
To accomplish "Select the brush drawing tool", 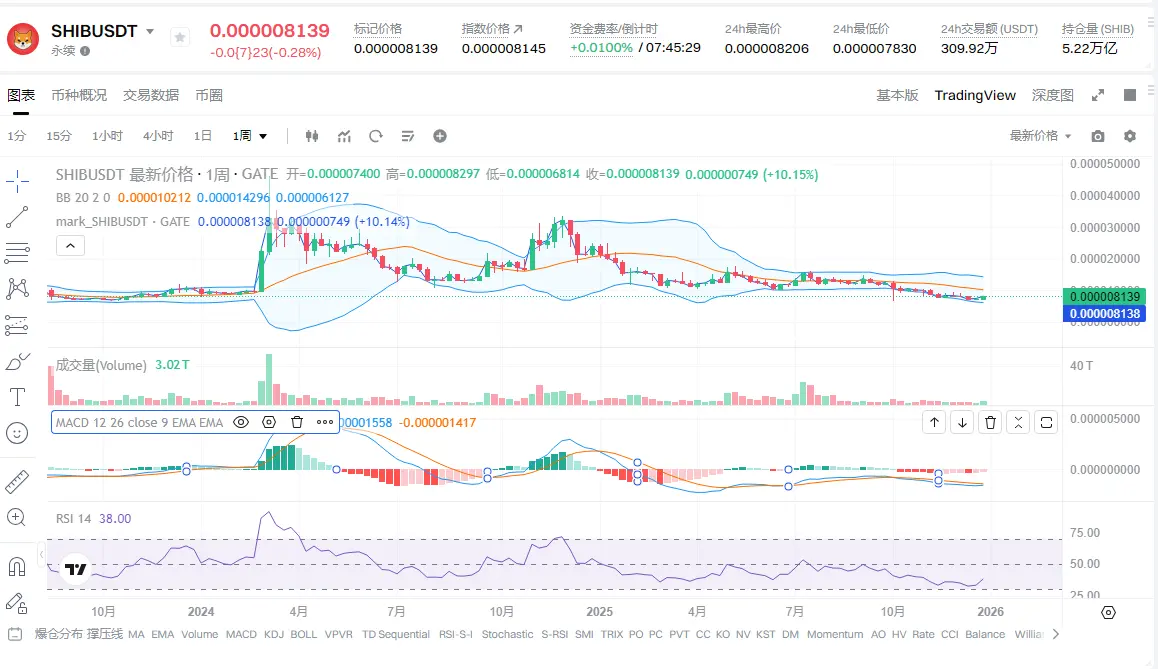I will click(17, 361).
